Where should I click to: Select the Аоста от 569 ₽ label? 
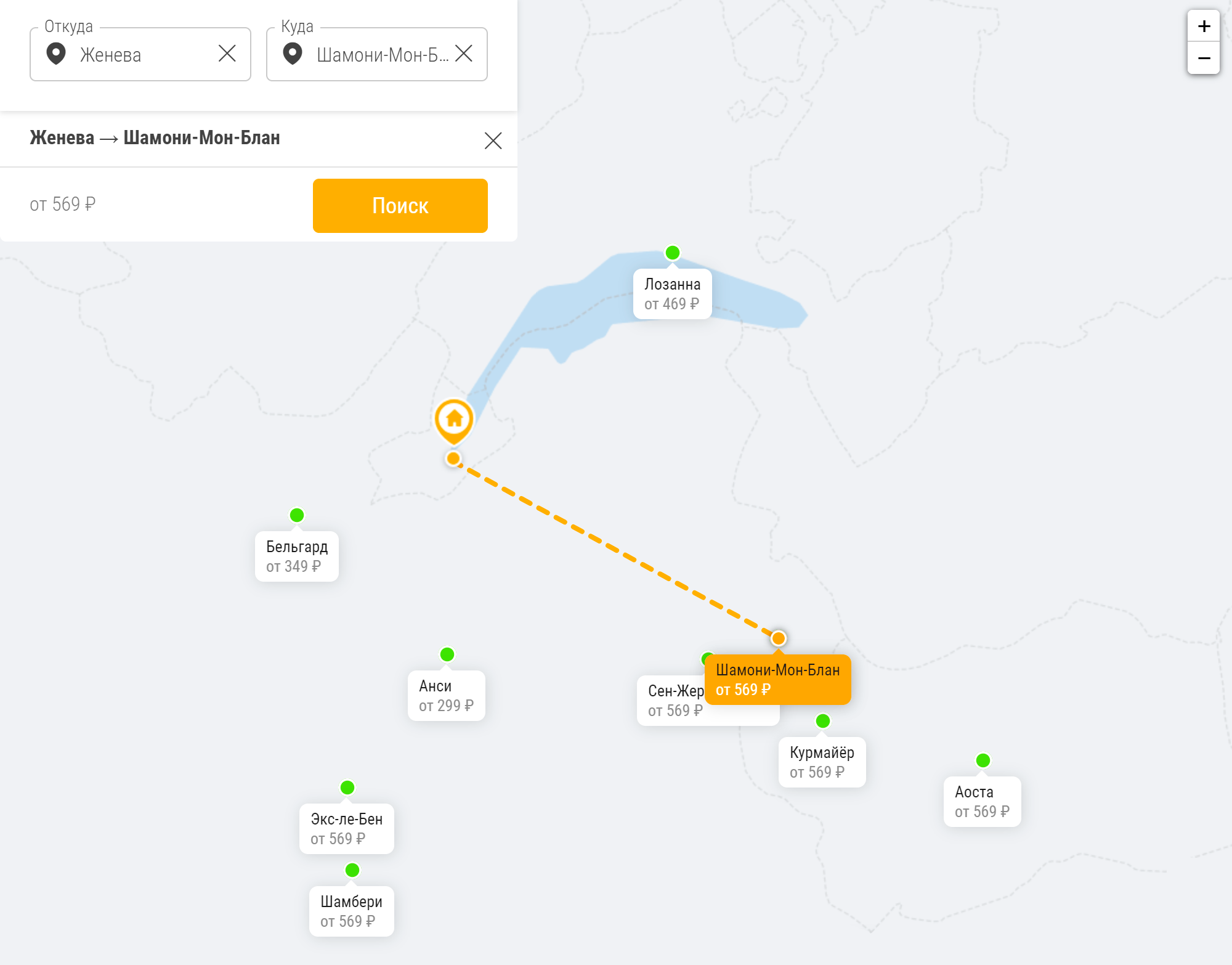pos(983,802)
